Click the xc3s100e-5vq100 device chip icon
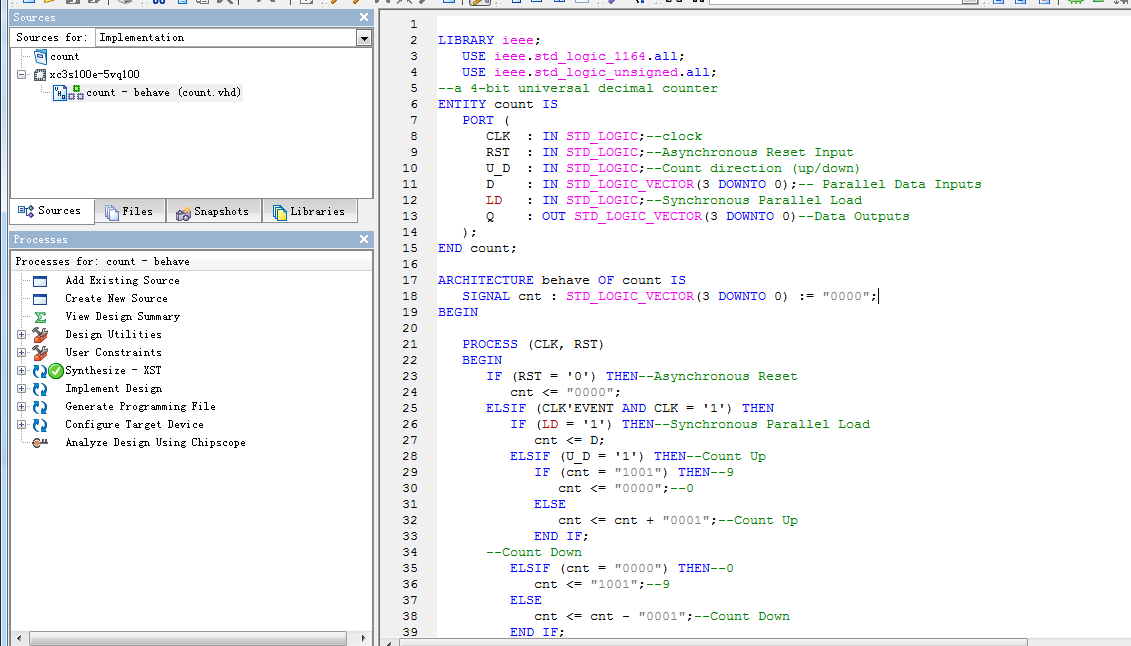Image resolution: width=1131 pixels, height=646 pixels. [x=40, y=75]
